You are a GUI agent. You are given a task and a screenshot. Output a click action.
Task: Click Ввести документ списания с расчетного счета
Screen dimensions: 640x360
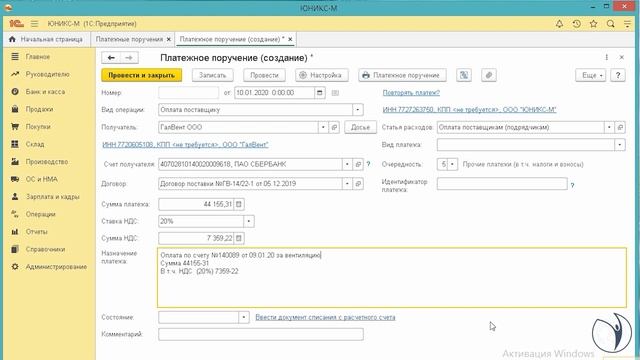[x=325, y=317]
